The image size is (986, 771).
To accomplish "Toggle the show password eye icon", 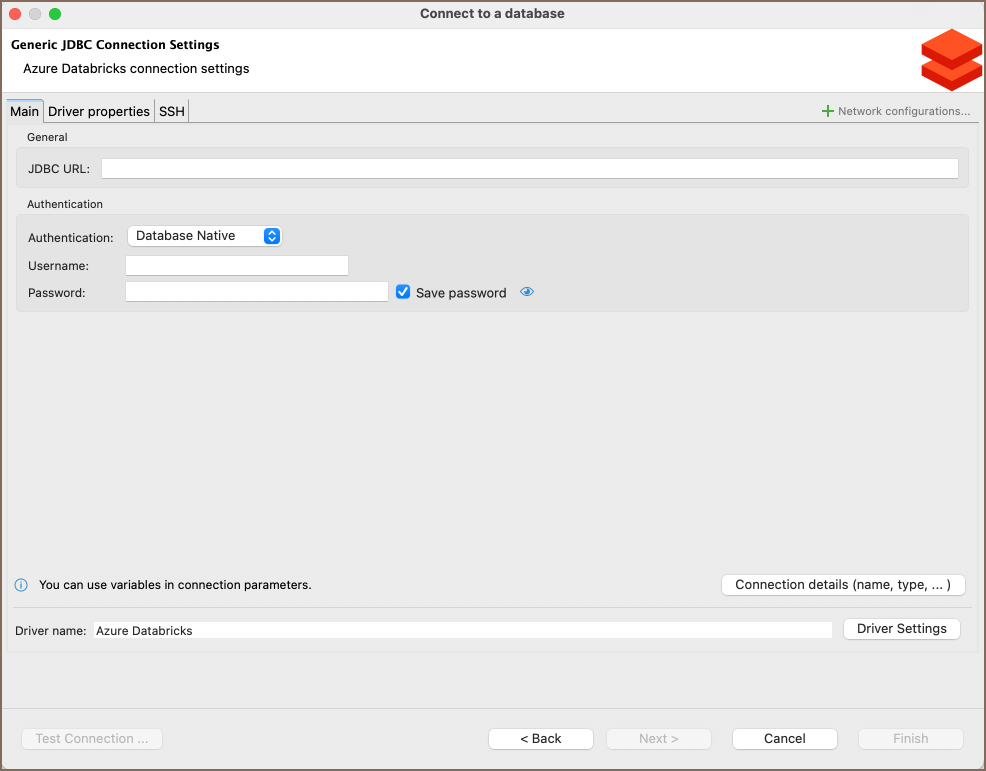I will click(527, 292).
